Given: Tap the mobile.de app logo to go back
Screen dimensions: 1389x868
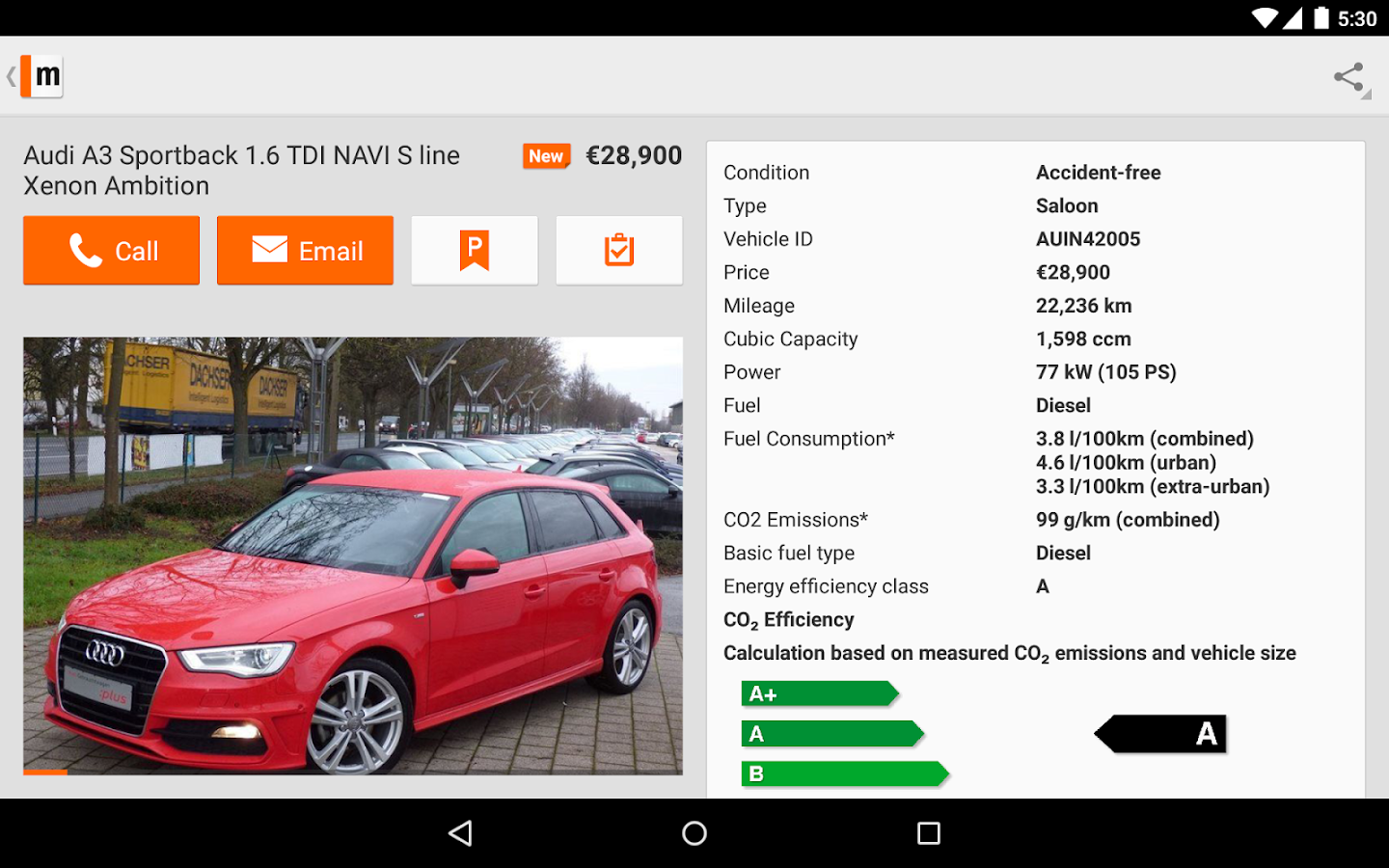Looking at the screenshot, I should click(41, 75).
